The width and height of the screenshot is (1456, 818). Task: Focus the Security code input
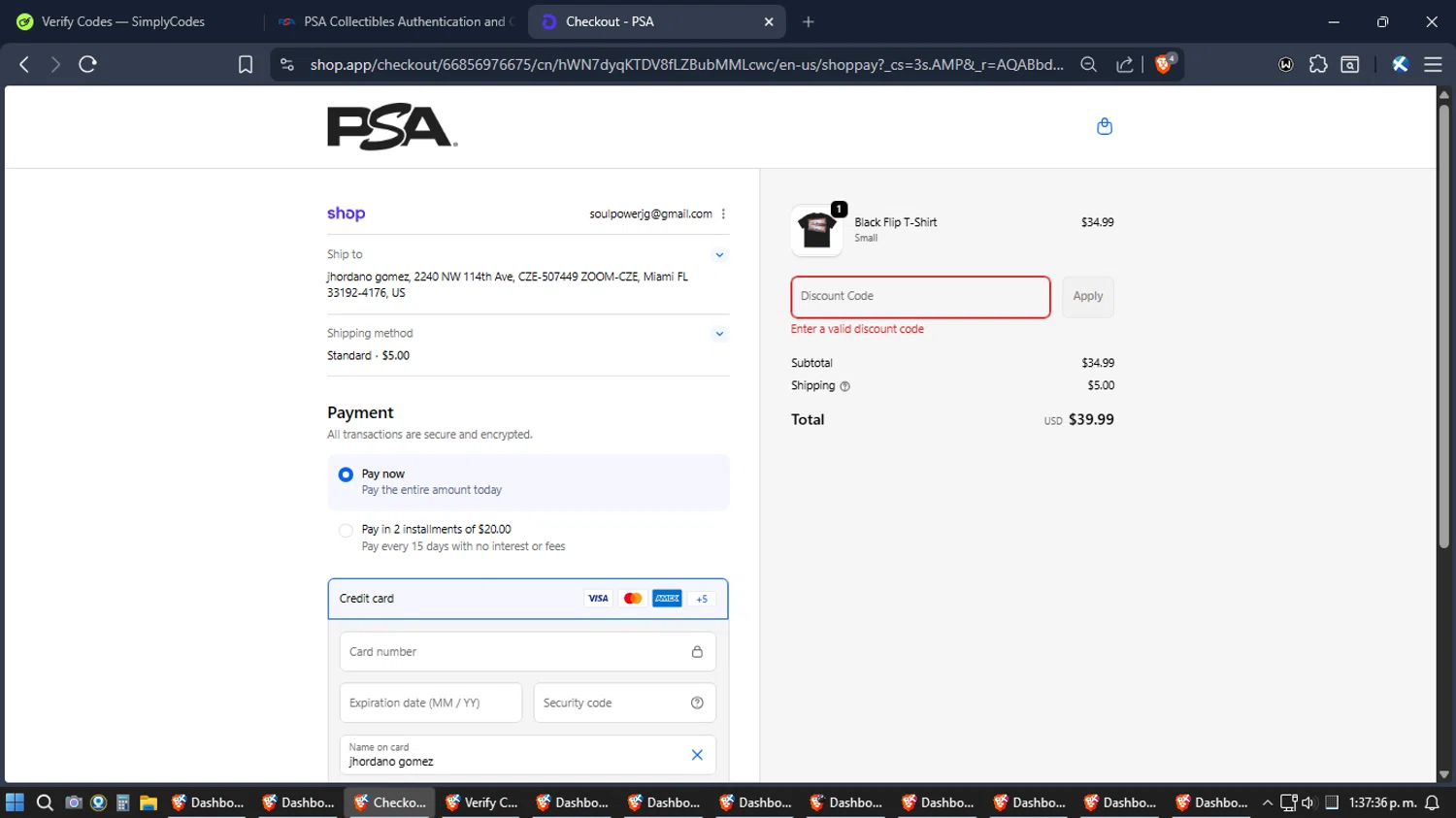click(x=624, y=703)
